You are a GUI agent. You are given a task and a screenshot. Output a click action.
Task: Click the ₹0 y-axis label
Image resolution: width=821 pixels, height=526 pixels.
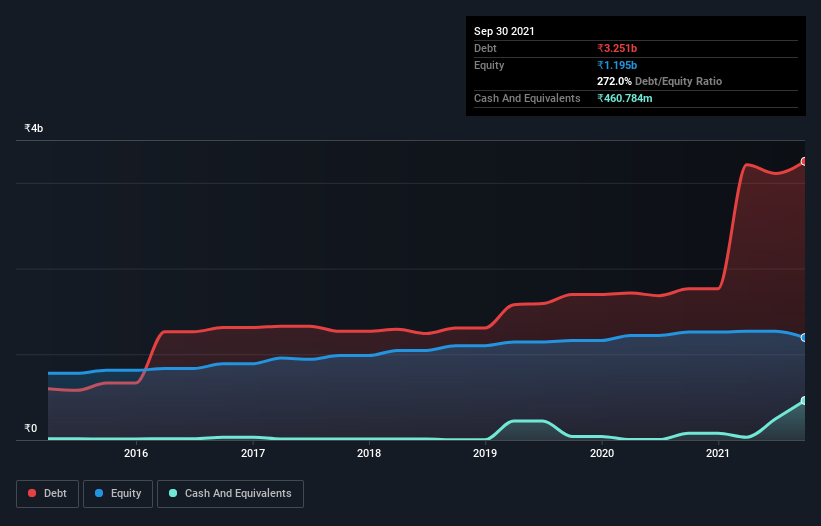click(31, 428)
